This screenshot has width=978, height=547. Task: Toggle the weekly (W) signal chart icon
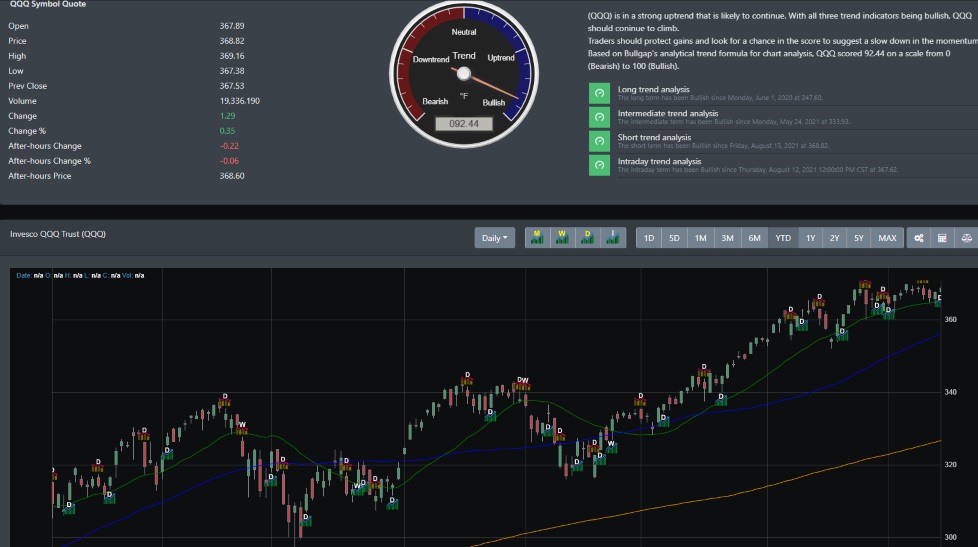tap(562, 238)
